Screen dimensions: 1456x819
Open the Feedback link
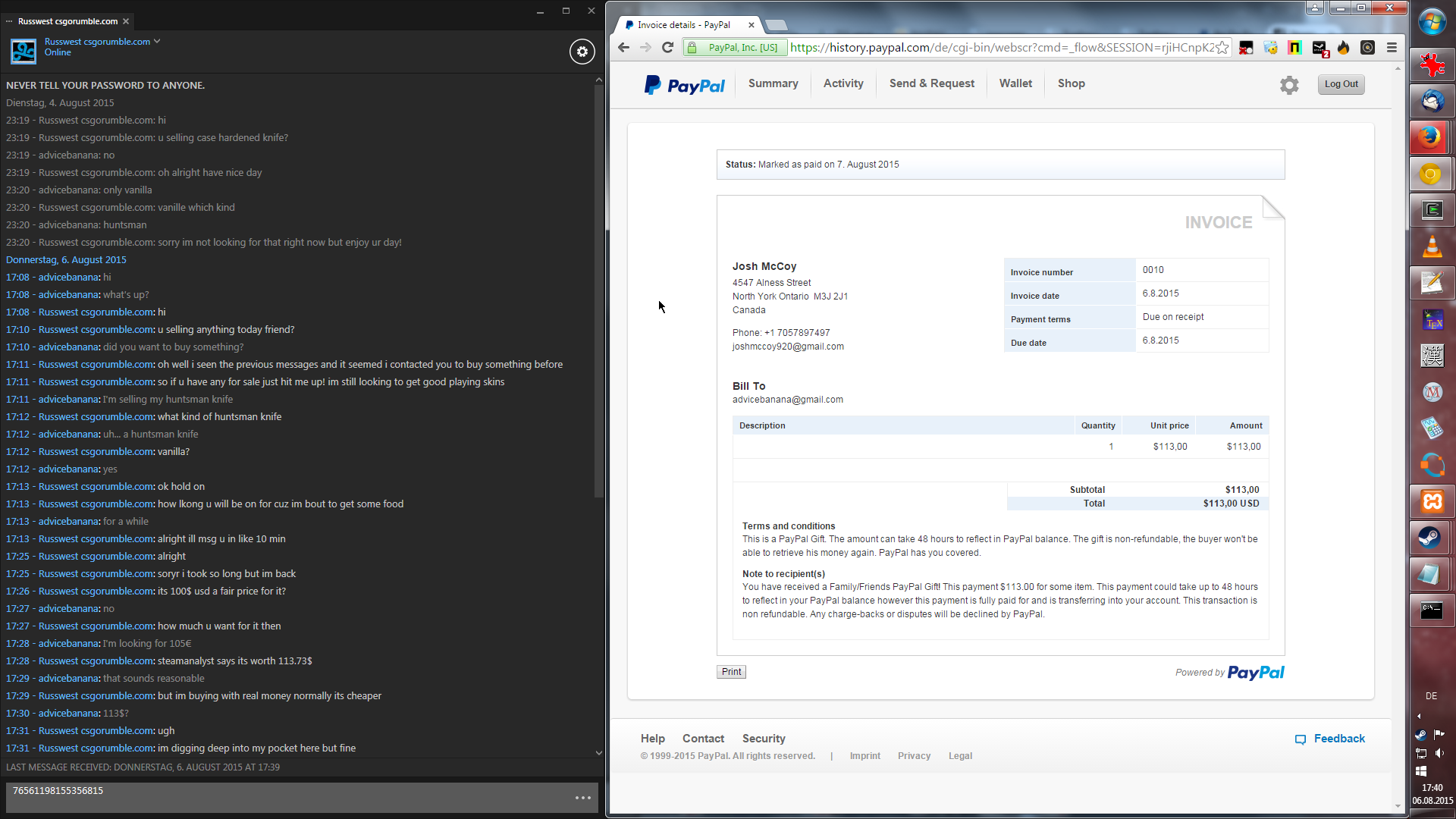(x=1338, y=739)
